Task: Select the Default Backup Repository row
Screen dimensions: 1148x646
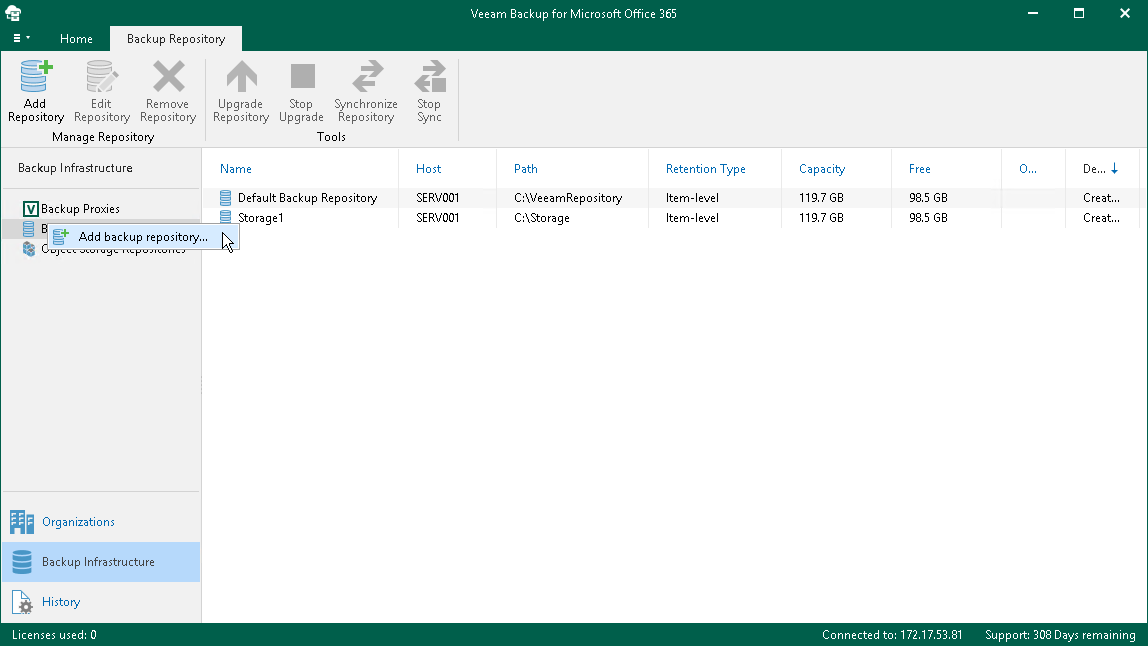Action: [x=307, y=198]
